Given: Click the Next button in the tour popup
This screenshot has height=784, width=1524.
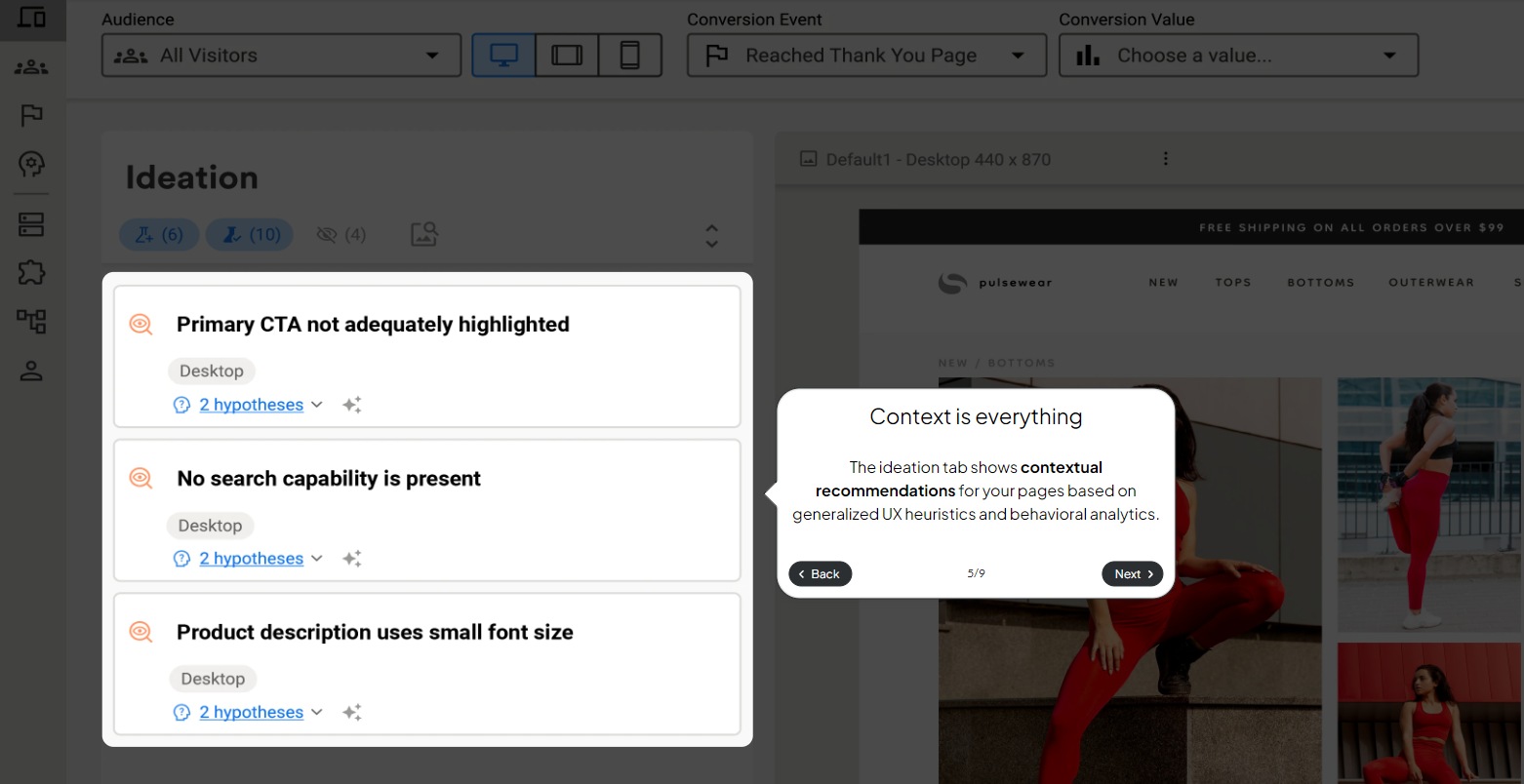Looking at the screenshot, I should (x=1132, y=574).
